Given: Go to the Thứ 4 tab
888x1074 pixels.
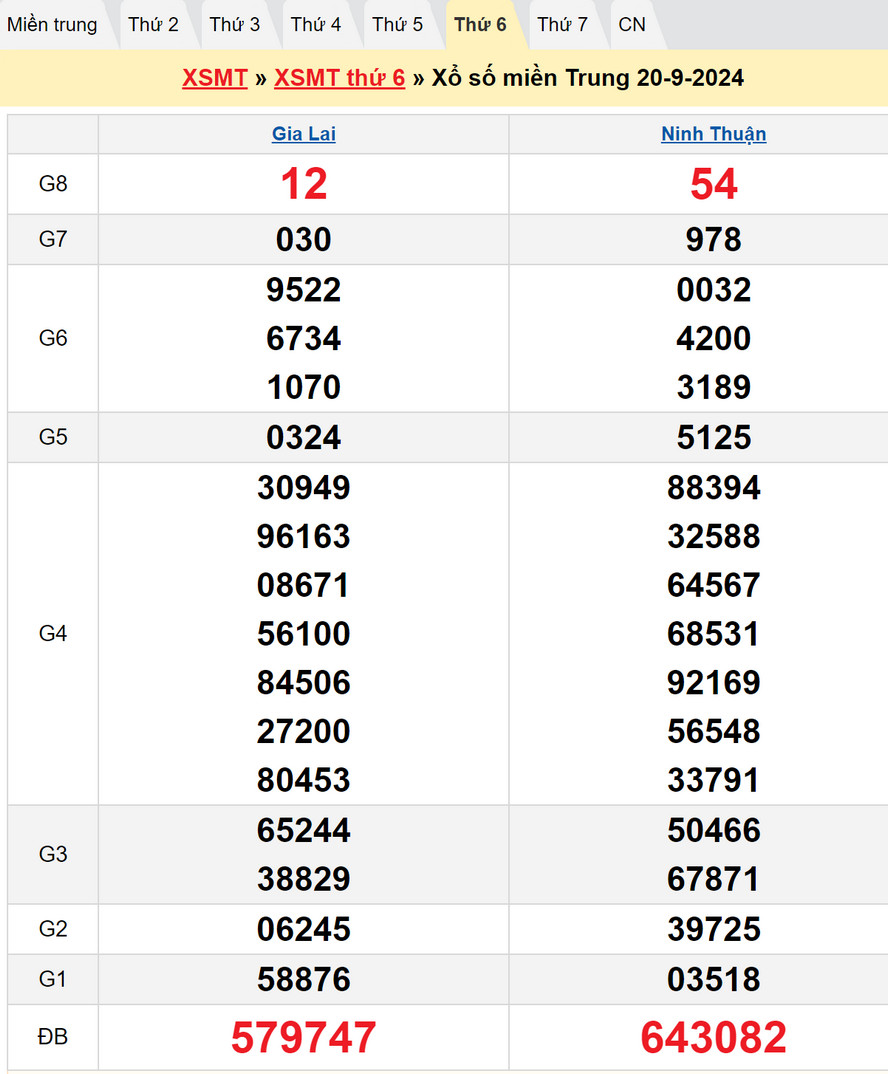Looking at the screenshot, I should 316,25.
